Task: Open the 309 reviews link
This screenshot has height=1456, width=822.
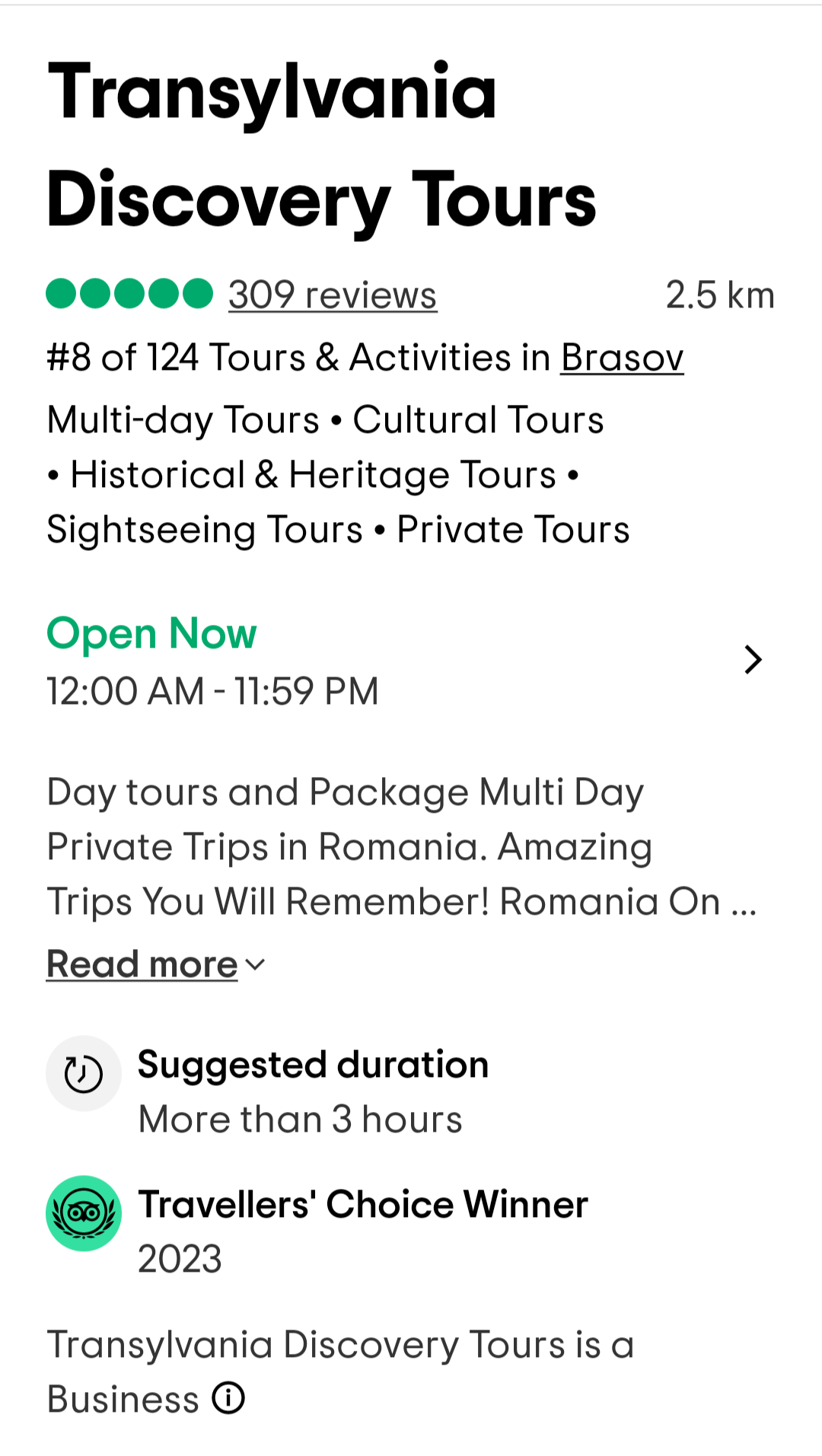Action: 333,295
